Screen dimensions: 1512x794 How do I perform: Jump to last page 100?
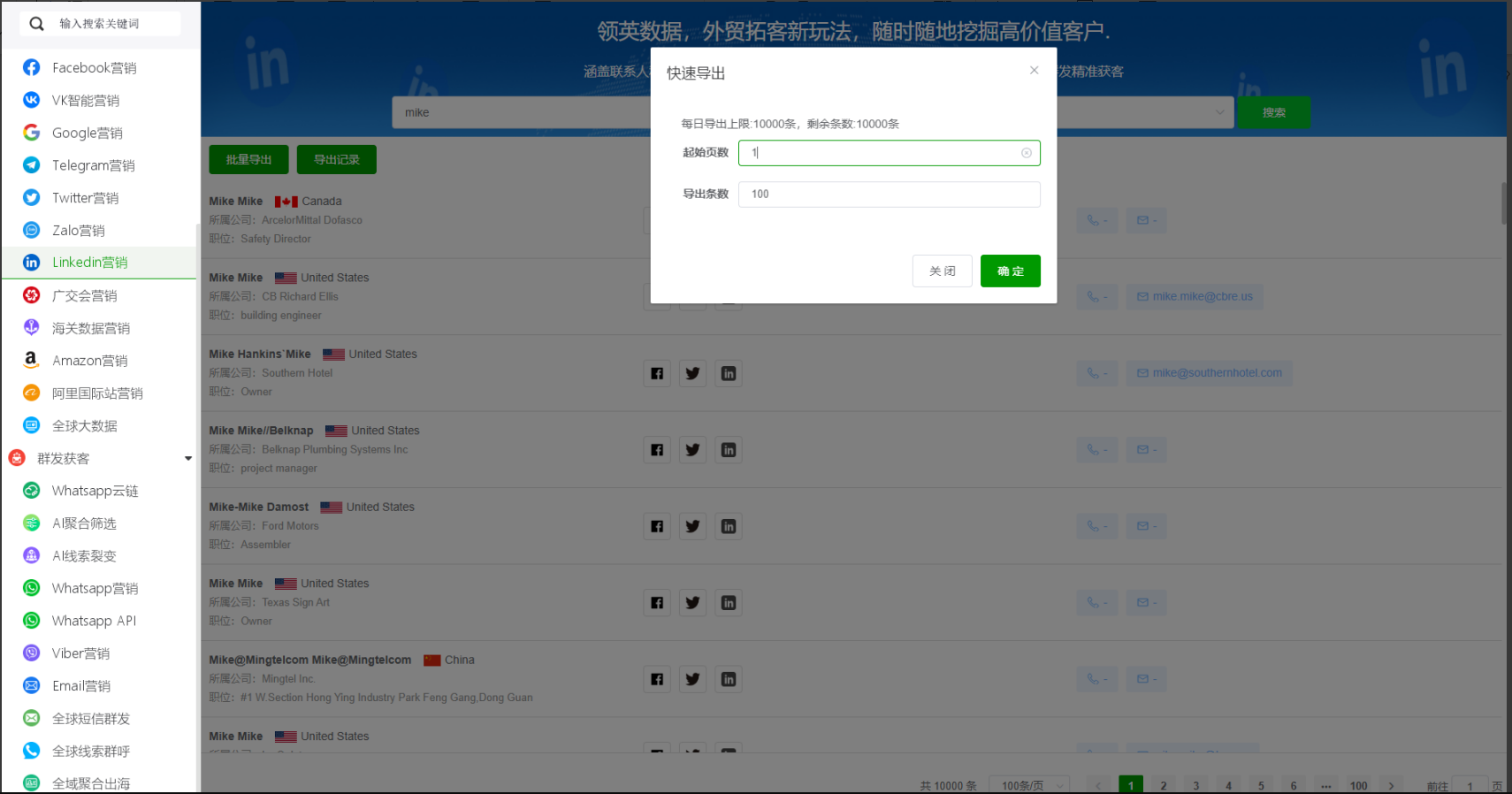[1359, 785]
